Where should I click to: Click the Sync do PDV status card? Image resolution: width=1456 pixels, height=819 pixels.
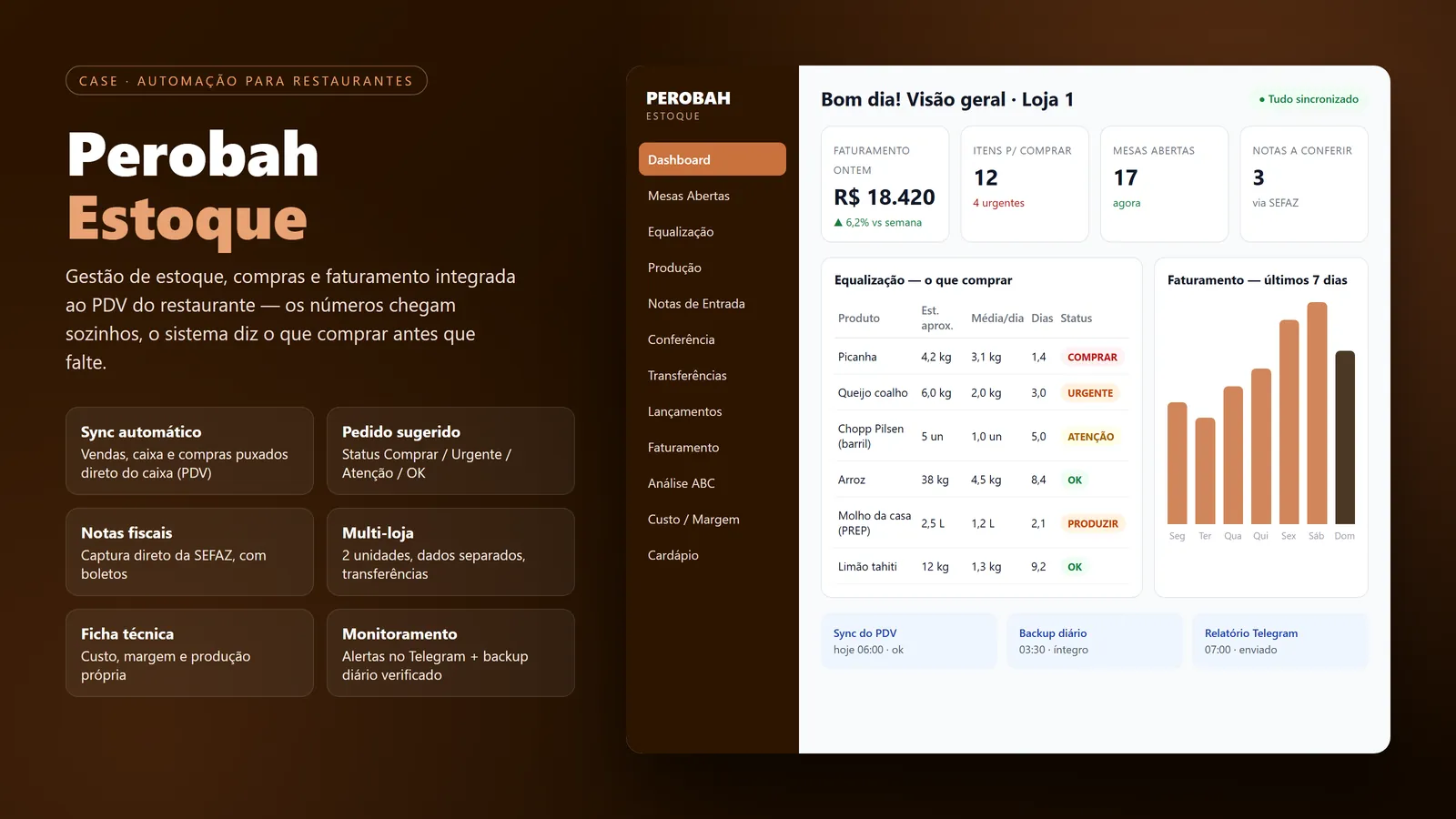tap(909, 642)
